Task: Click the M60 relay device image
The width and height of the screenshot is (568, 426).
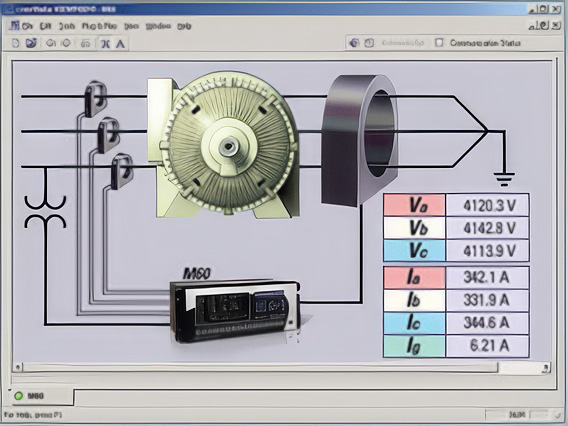Action: (235, 312)
